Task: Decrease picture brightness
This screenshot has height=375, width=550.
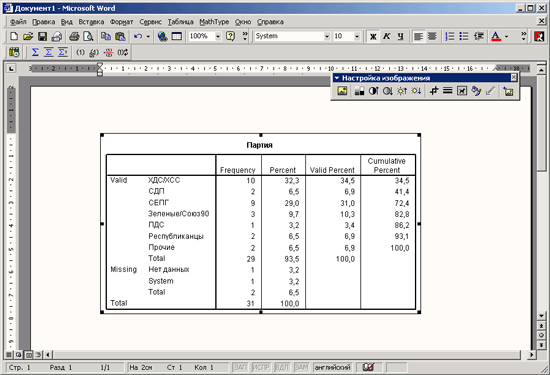Action: click(x=416, y=91)
